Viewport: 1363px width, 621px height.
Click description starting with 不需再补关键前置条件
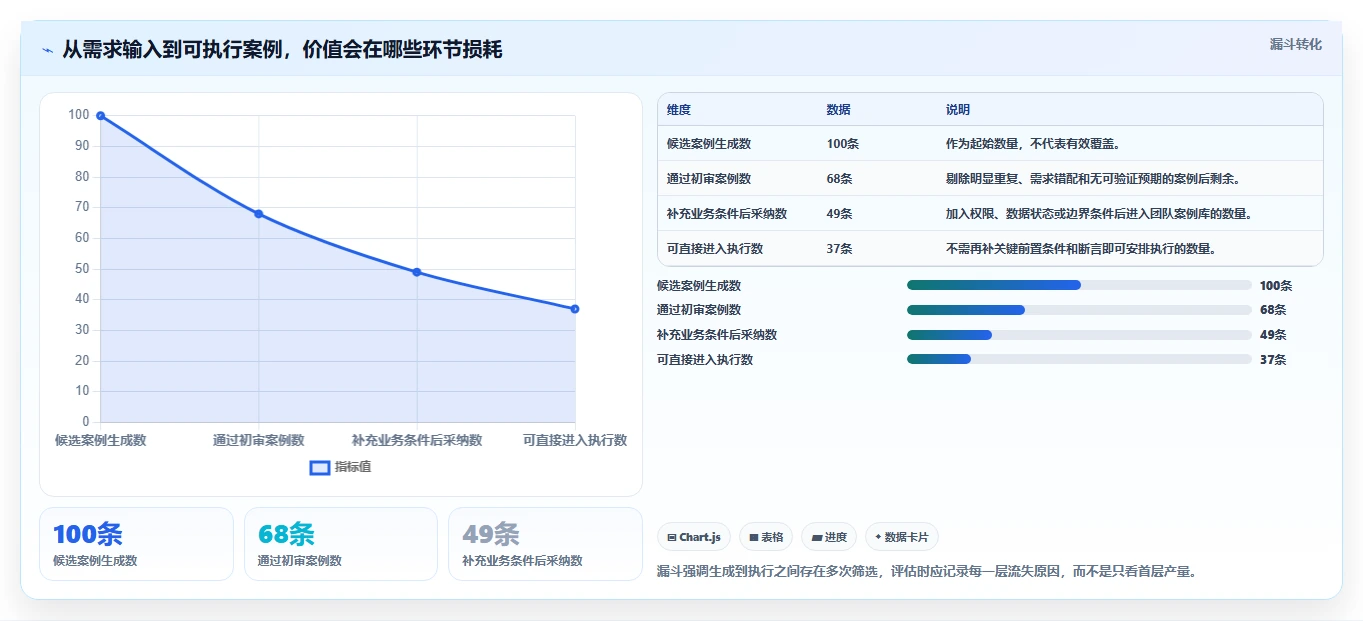pyautogui.click(x=1081, y=249)
